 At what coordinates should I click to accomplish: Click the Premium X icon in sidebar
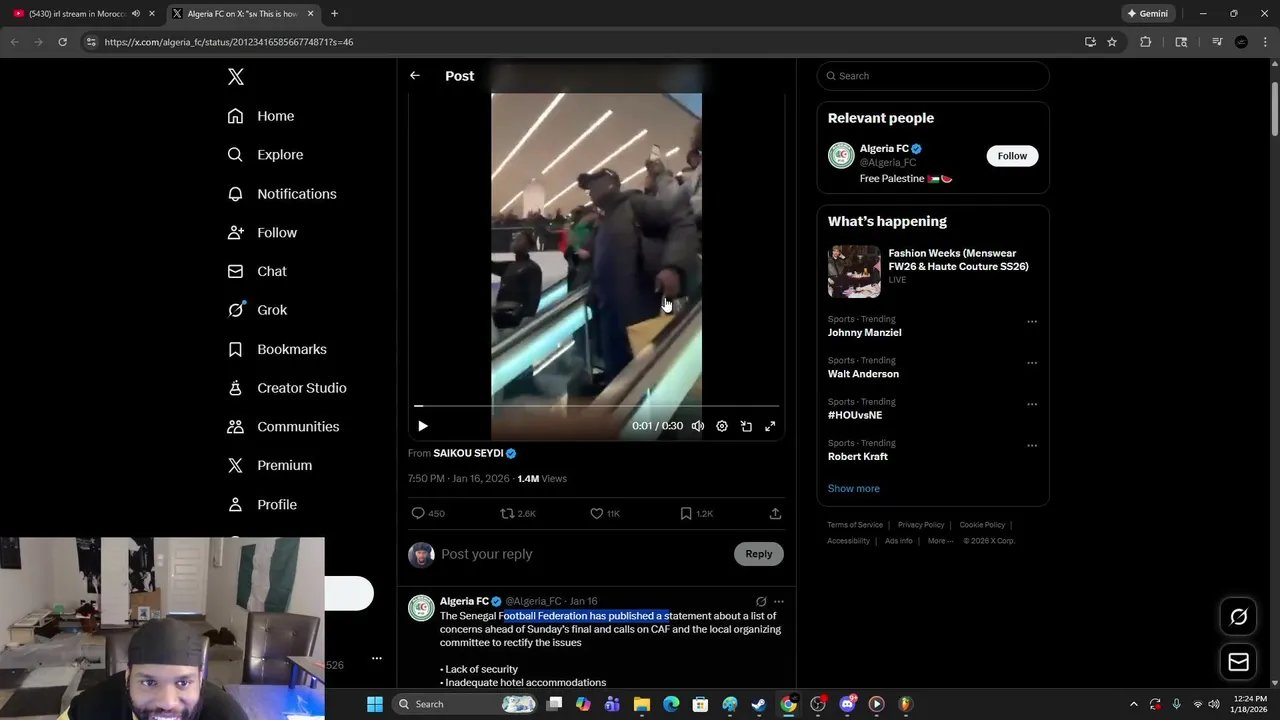[235, 466]
